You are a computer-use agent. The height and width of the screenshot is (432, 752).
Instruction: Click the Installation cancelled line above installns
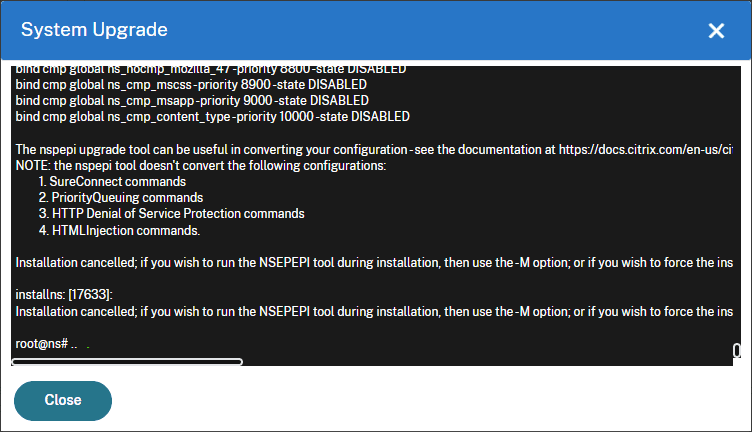pos(374,263)
